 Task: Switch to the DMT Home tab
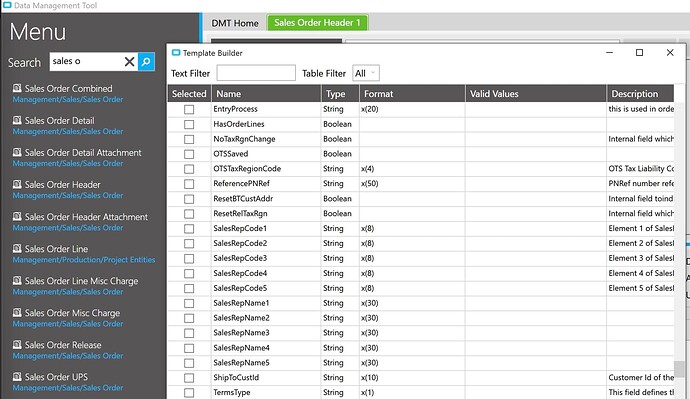tap(235, 23)
